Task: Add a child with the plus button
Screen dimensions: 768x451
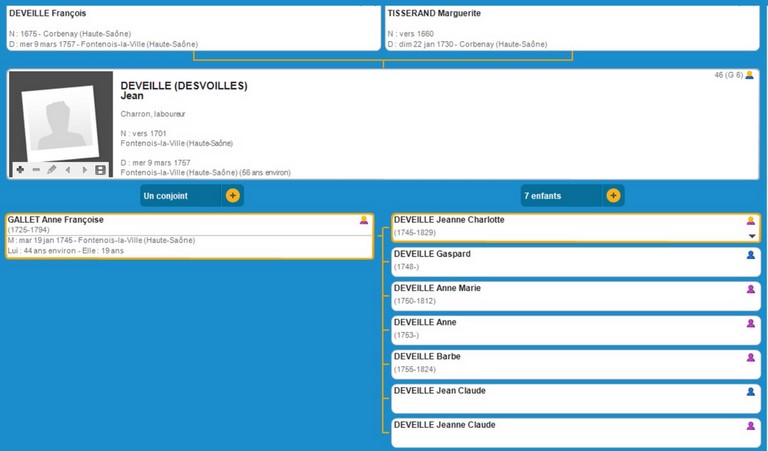Action: (x=613, y=196)
